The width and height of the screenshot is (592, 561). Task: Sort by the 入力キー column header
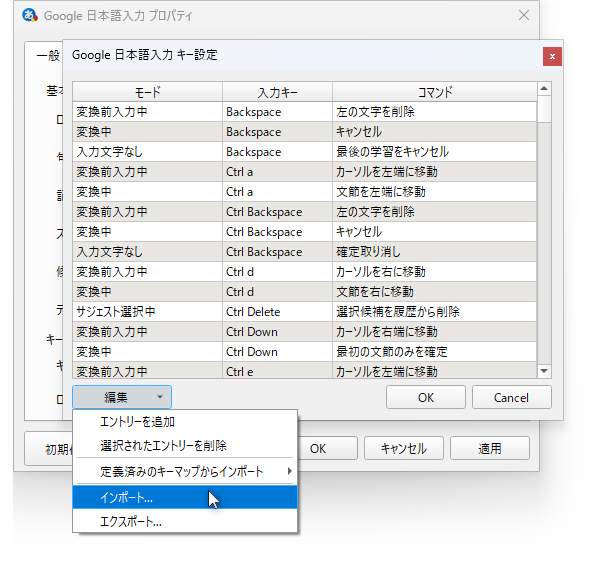pyautogui.click(x=278, y=92)
